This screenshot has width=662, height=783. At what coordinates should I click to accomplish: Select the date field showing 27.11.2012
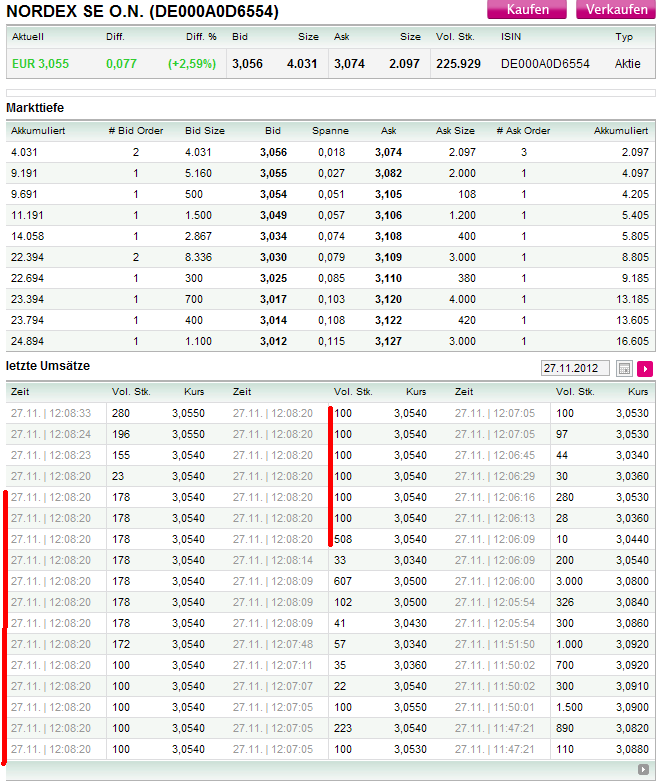pyautogui.click(x=575, y=369)
